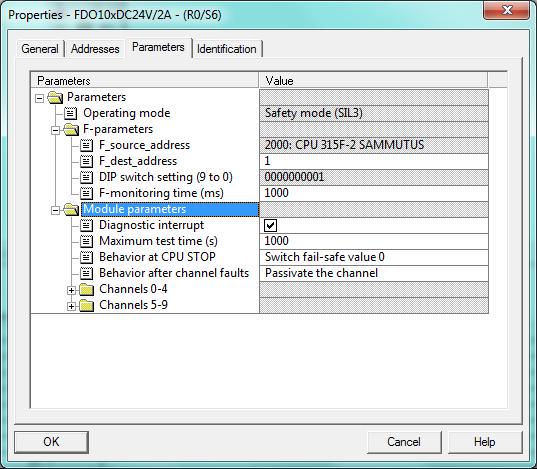Screen dimensions: 537x469
Task: Collapse the F-parameters node
Action: (x=55, y=131)
